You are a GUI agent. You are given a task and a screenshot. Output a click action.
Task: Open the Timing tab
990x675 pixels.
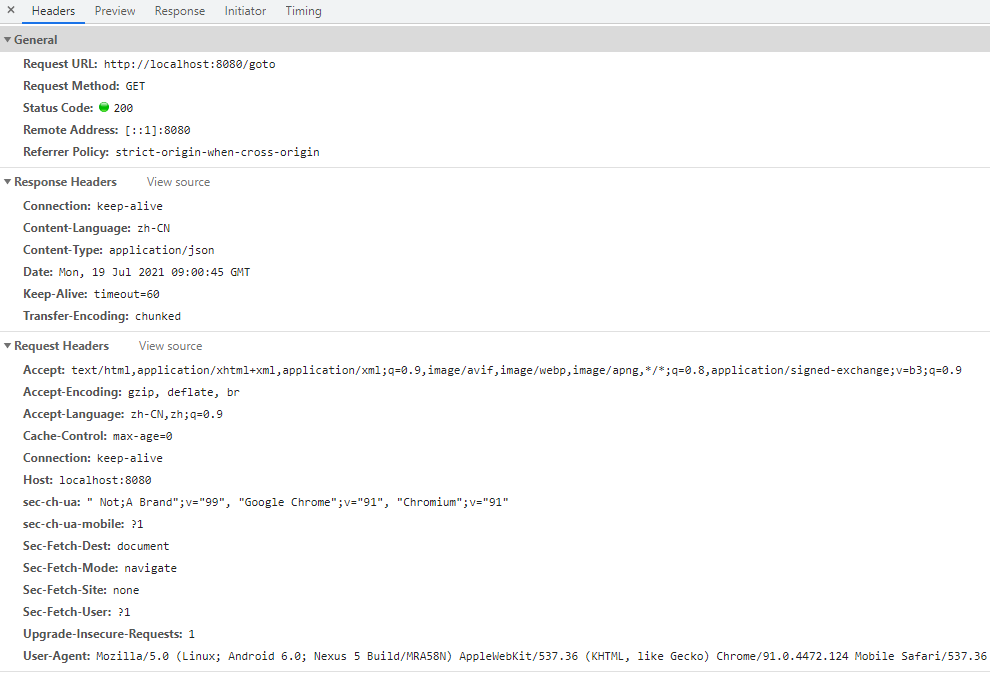coord(303,11)
